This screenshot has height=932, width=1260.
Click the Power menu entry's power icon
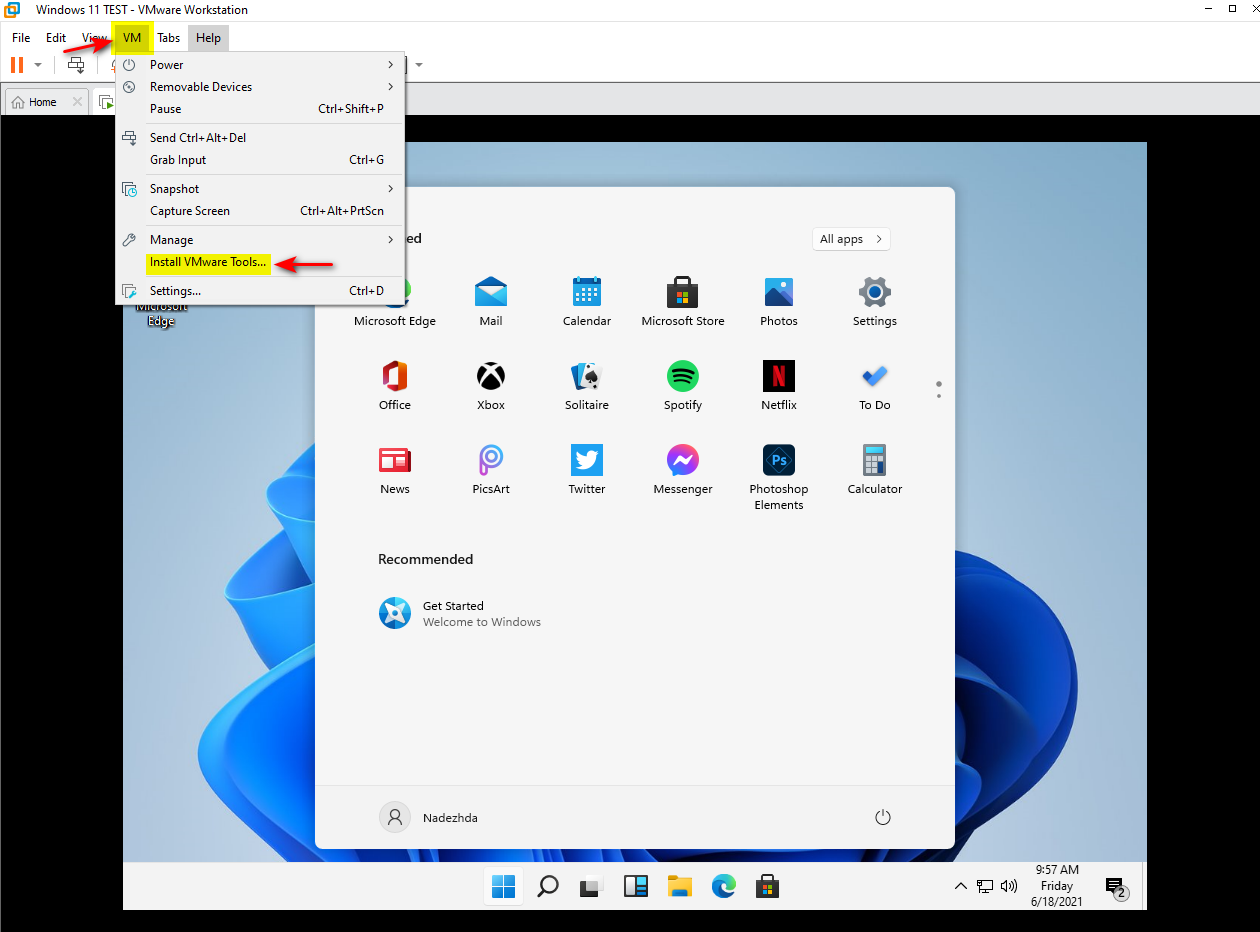point(130,64)
